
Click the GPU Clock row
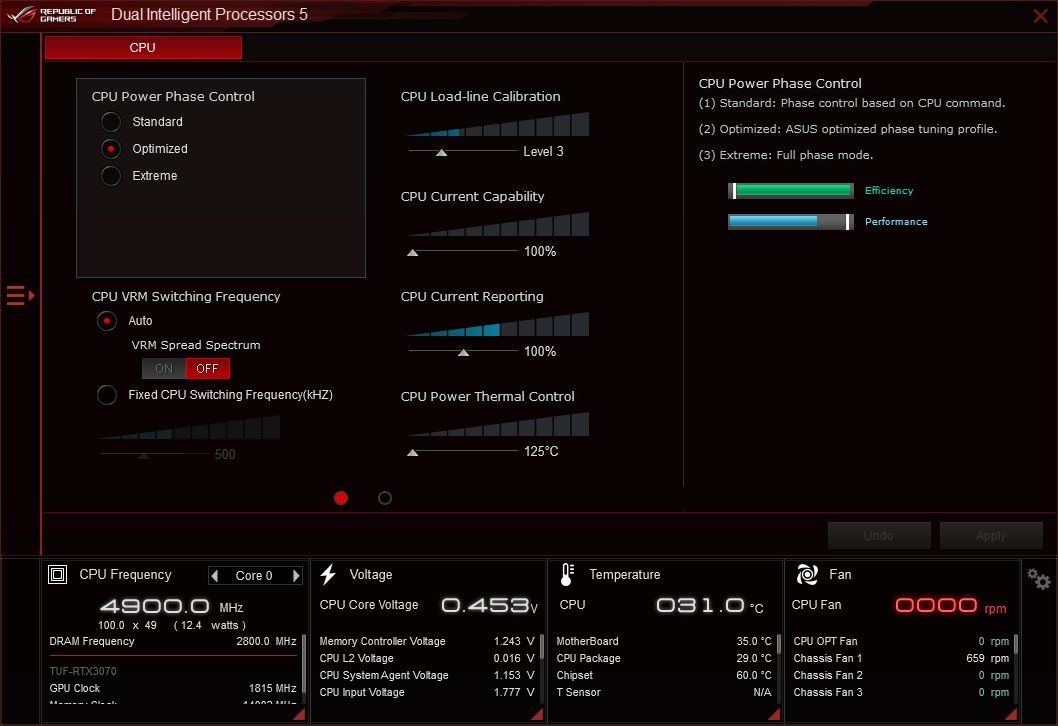click(173, 688)
